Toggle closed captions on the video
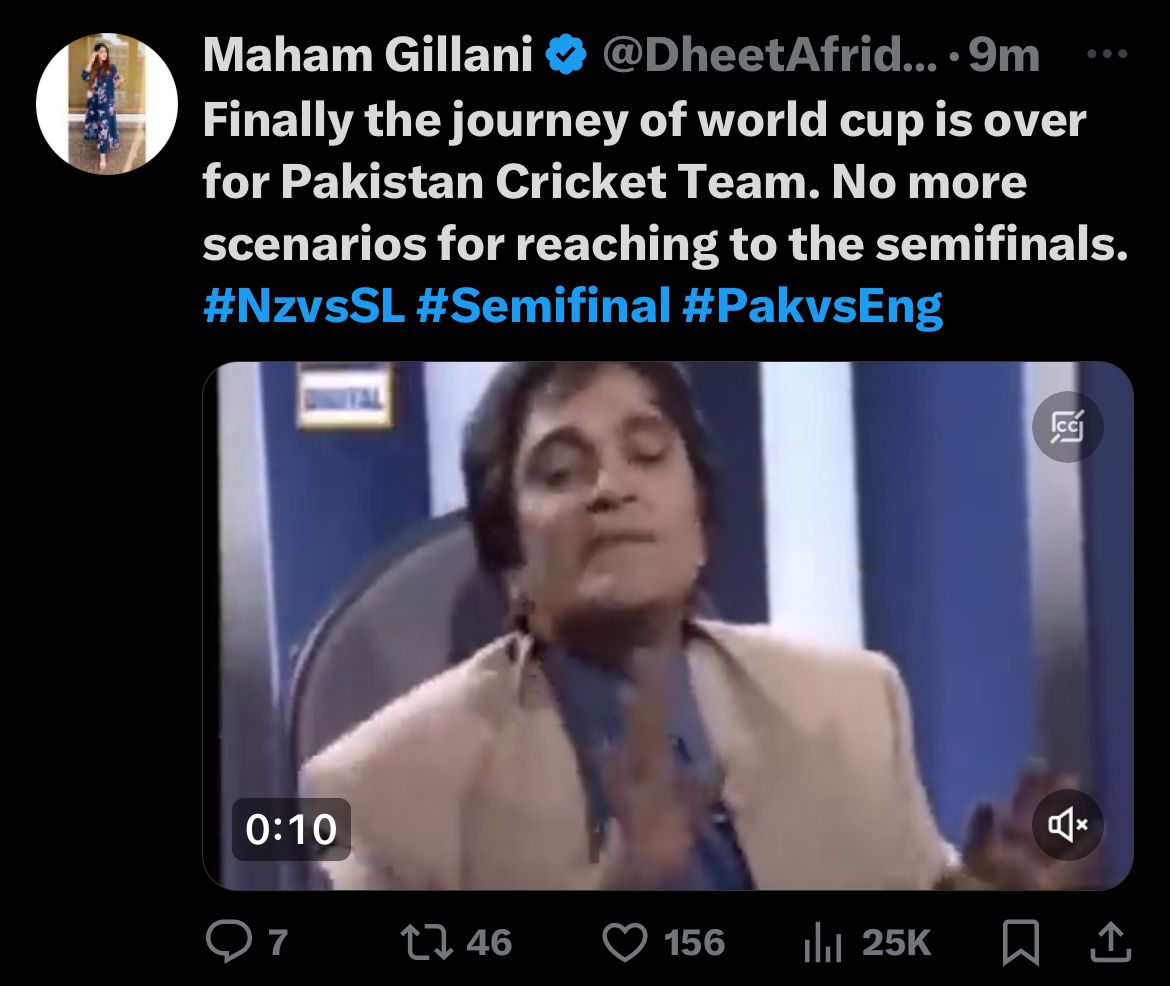The width and height of the screenshot is (1170, 986). [1068, 426]
